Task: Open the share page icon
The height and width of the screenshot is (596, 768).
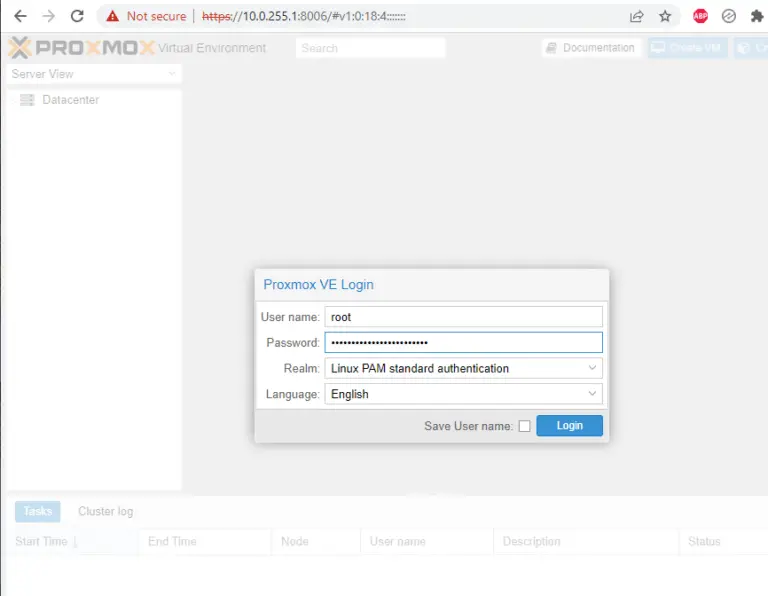Action: click(636, 16)
